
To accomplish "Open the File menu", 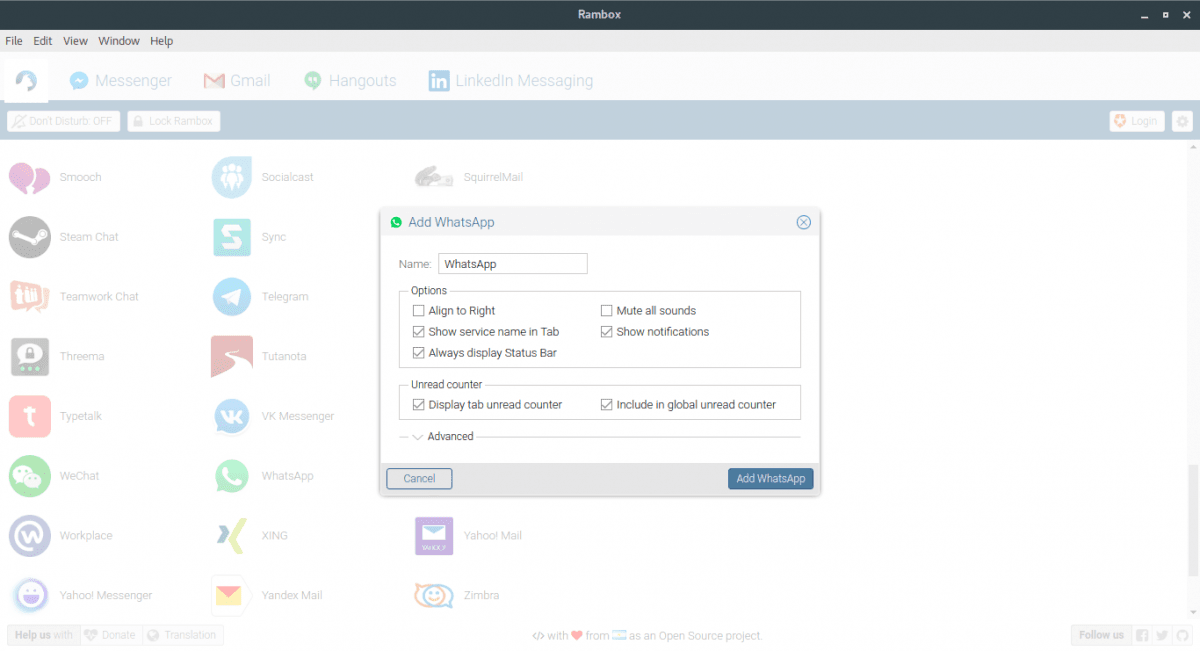I will [14, 41].
